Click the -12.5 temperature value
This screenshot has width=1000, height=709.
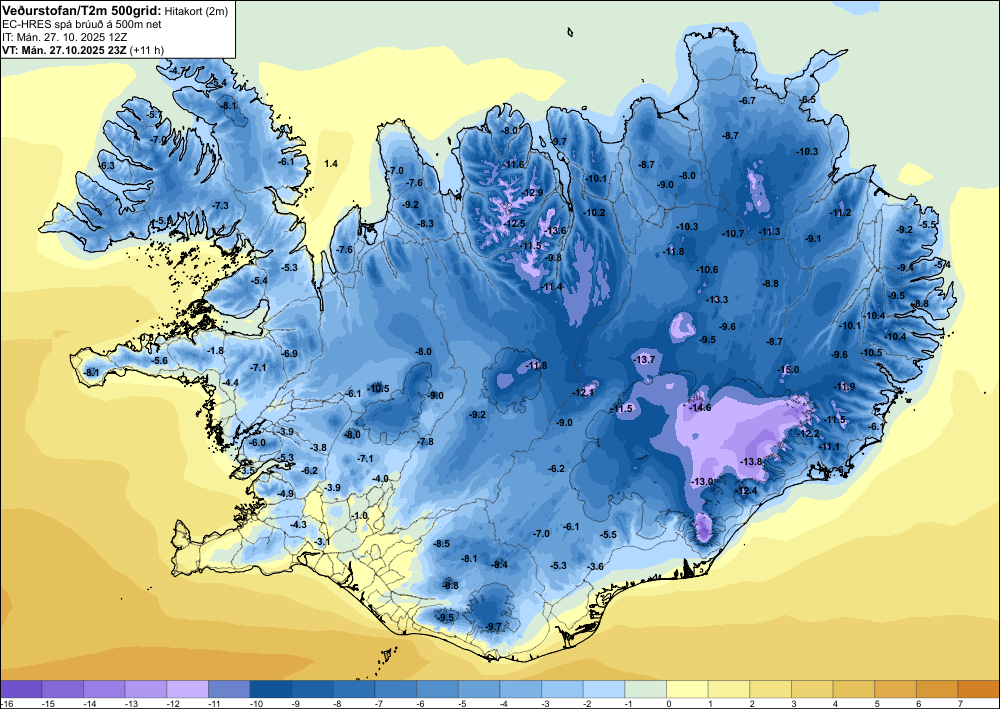514,224
